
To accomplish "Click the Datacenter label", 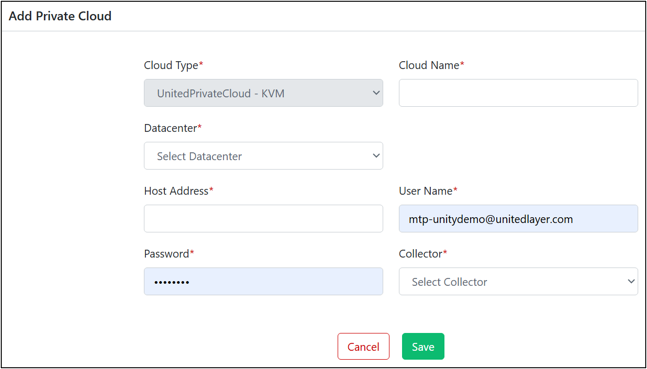I will pyautogui.click(x=173, y=128).
